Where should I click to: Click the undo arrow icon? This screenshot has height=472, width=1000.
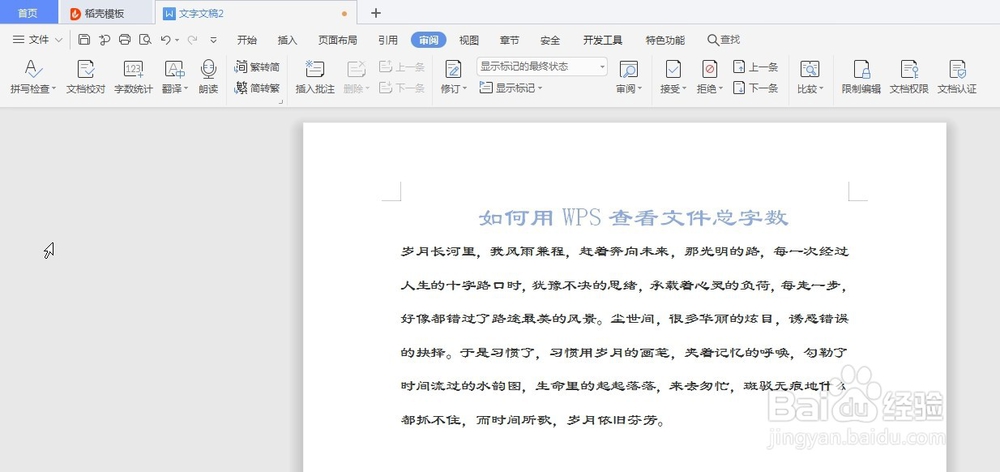click(165, 40)
